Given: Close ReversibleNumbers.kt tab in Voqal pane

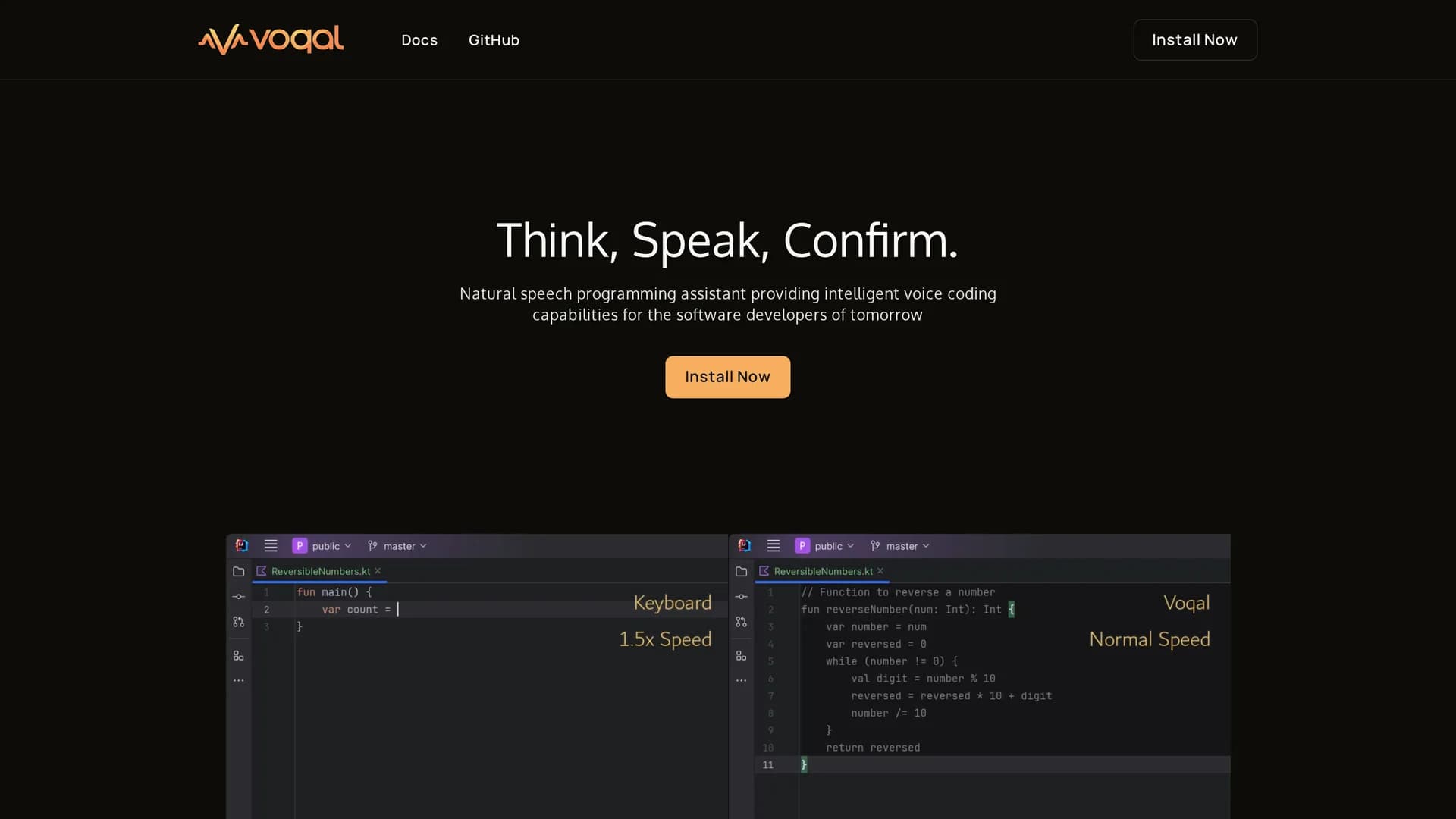Looking at the screenshot, I should click(x=880, y=571).
